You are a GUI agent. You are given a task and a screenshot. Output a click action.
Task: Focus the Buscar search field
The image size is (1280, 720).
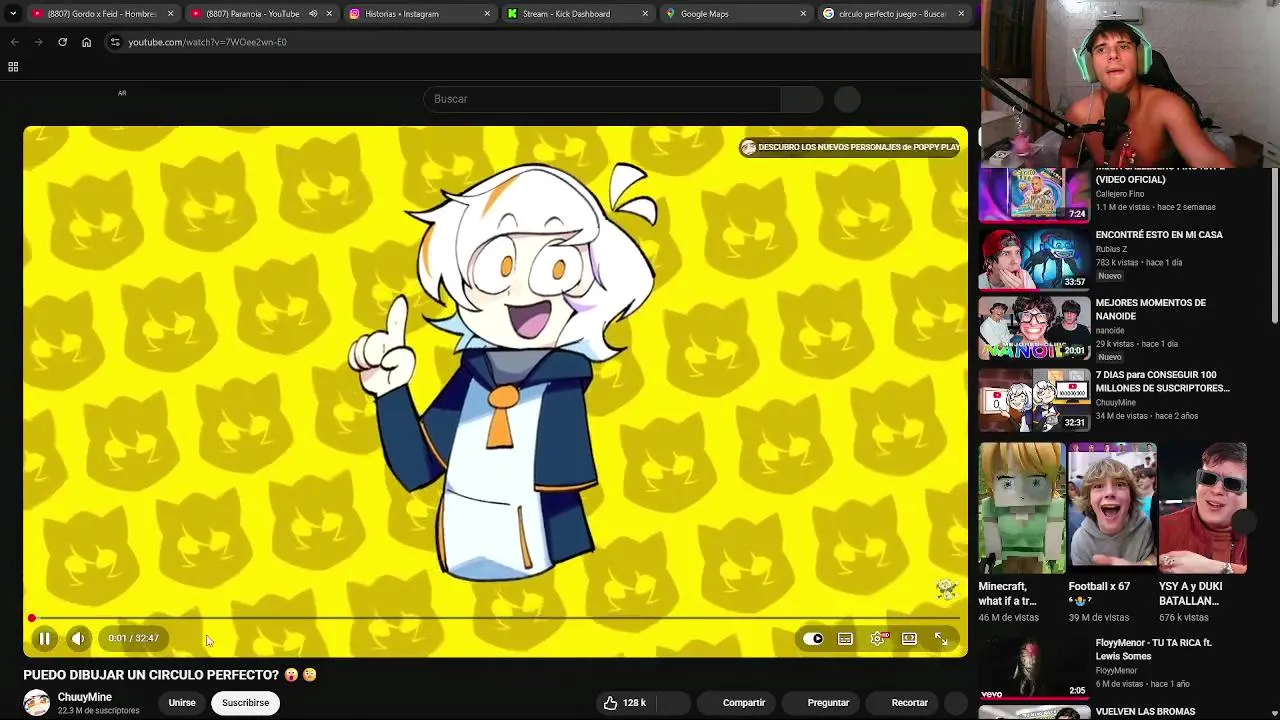tap(603, 99)
